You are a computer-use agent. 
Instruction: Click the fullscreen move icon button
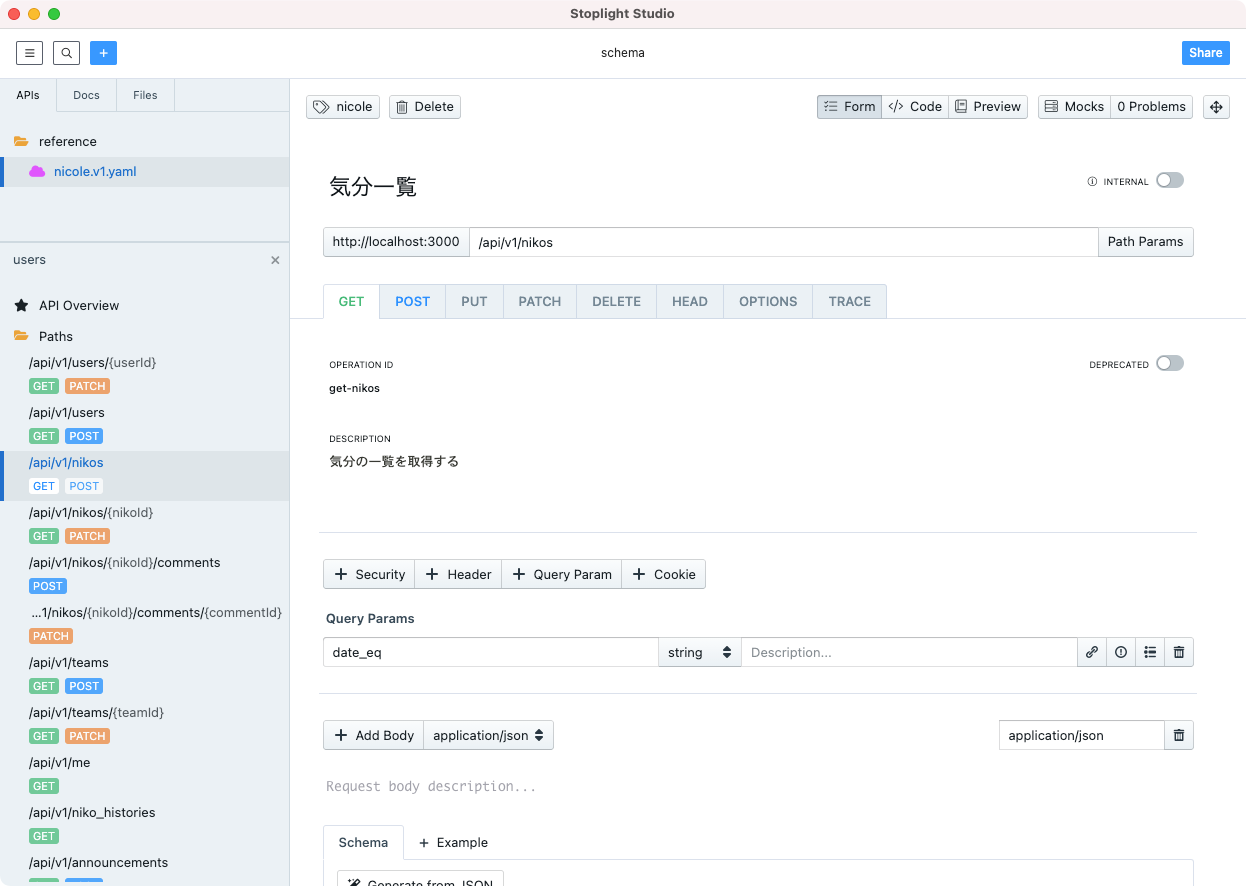tap(1216, 107)
